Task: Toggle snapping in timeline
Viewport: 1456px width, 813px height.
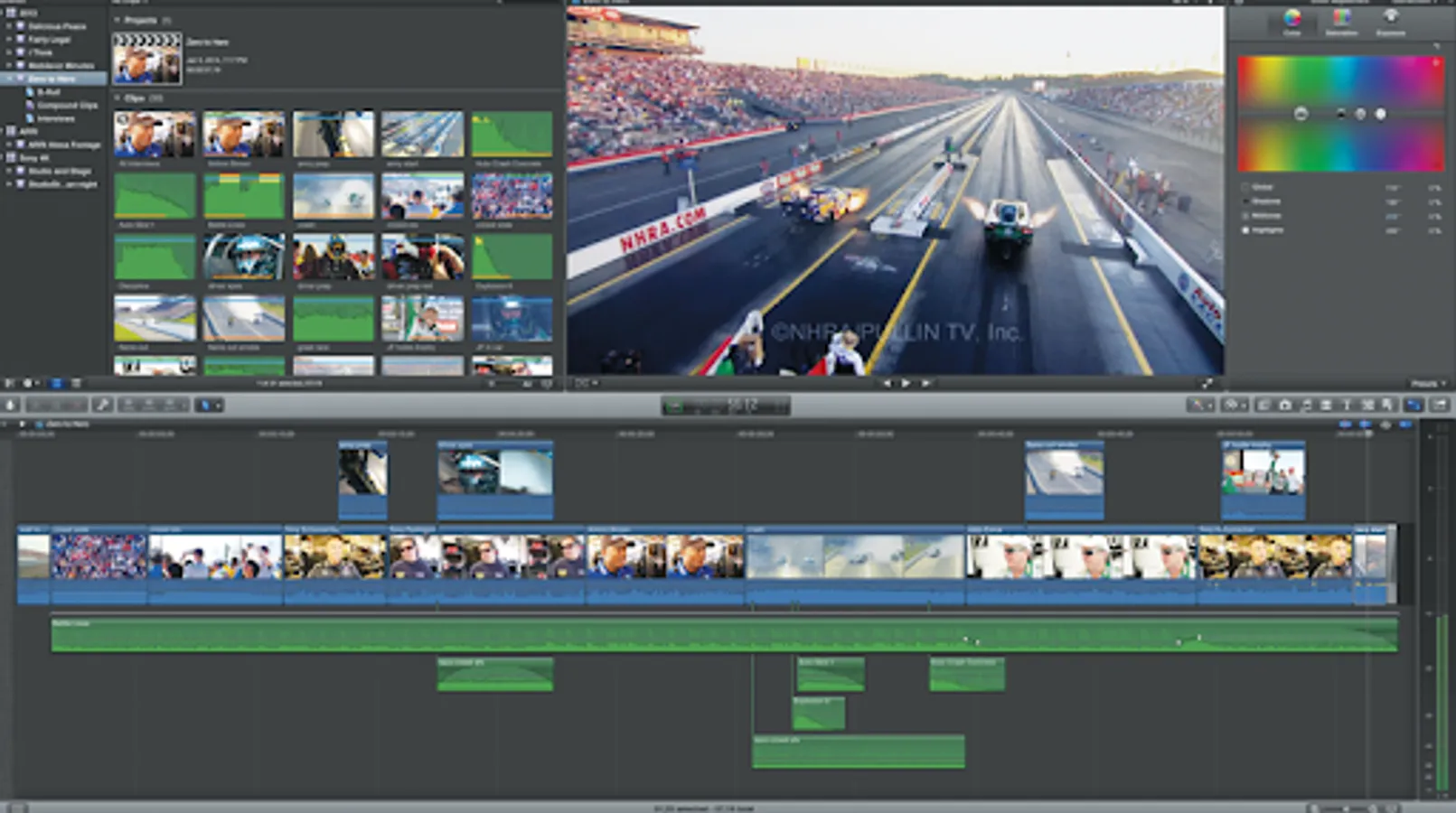Action: click(1404, 424)
